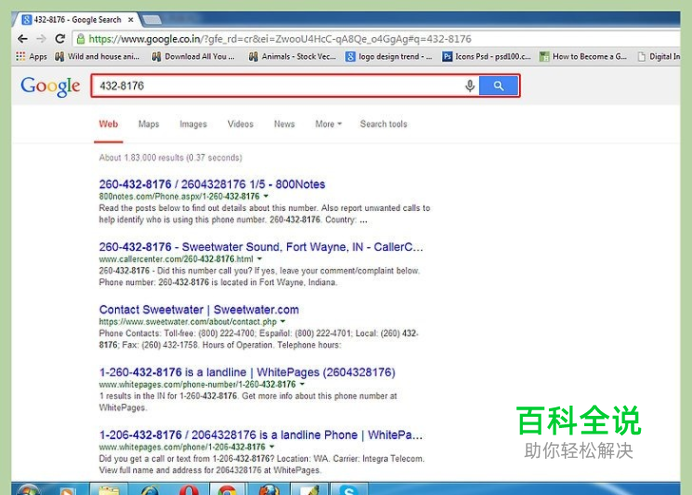This screenshot has height=495, width=692.
Task: Go back with the browser back arrow
Action: click(23, 39)
